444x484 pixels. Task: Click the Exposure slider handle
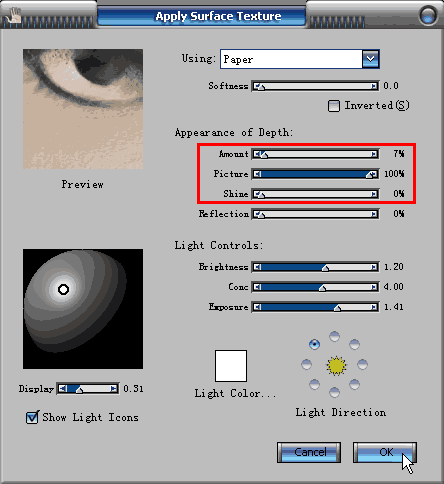[x=337, y=308]
